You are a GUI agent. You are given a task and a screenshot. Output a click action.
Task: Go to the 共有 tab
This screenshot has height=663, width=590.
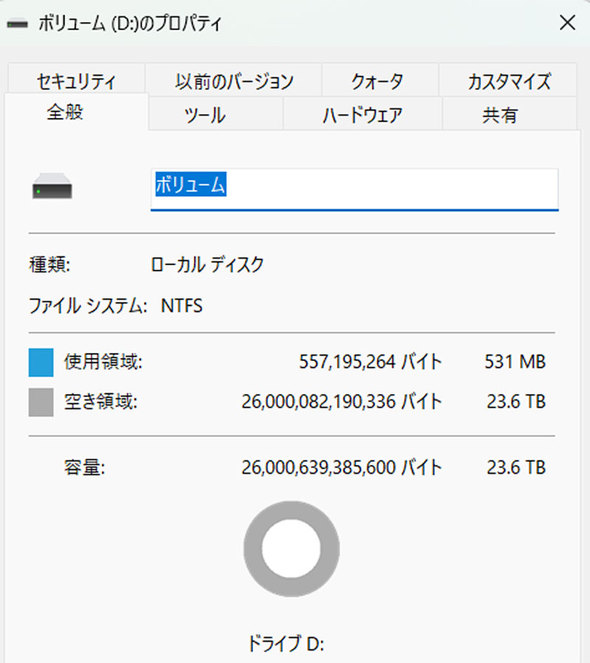pos(510,114)
